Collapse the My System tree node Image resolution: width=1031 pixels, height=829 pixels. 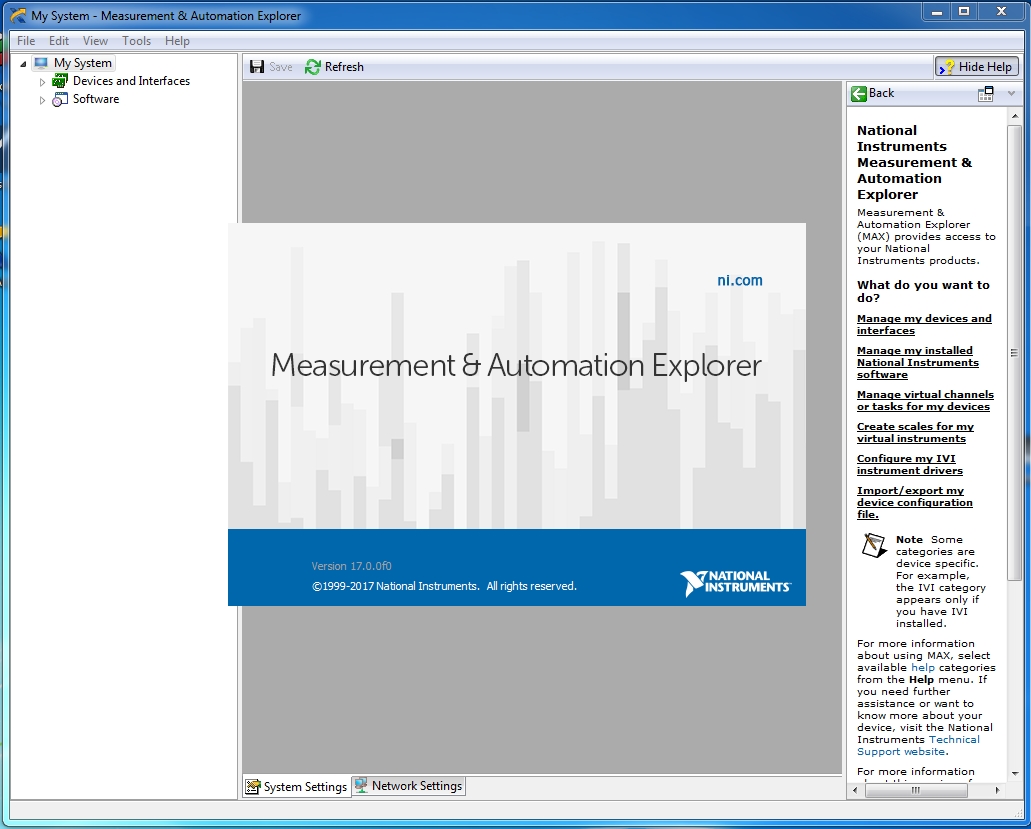click(x=24, y=64)
